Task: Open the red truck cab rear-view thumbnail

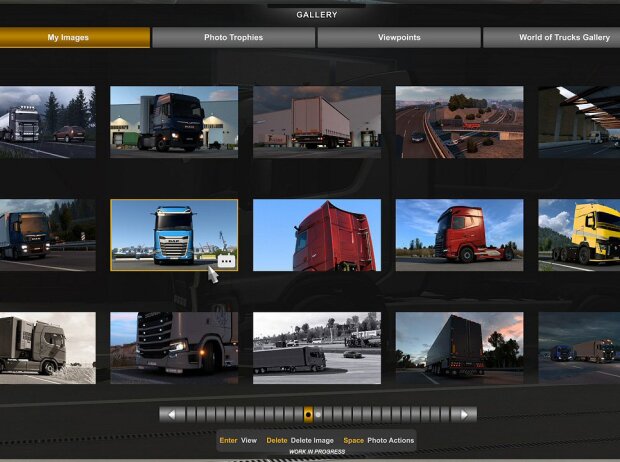Action: (x=317, y=235)
